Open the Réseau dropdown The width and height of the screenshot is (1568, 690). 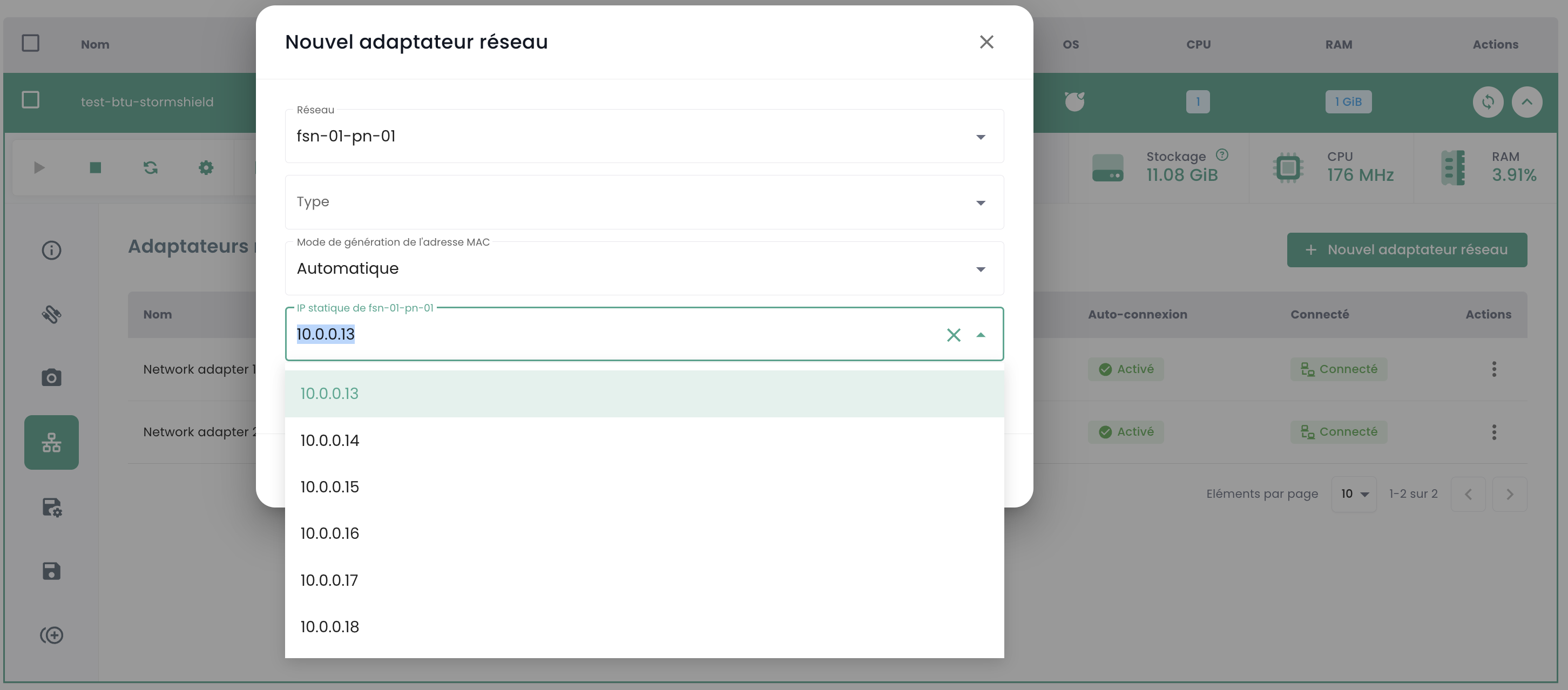(x=644, y=136)
